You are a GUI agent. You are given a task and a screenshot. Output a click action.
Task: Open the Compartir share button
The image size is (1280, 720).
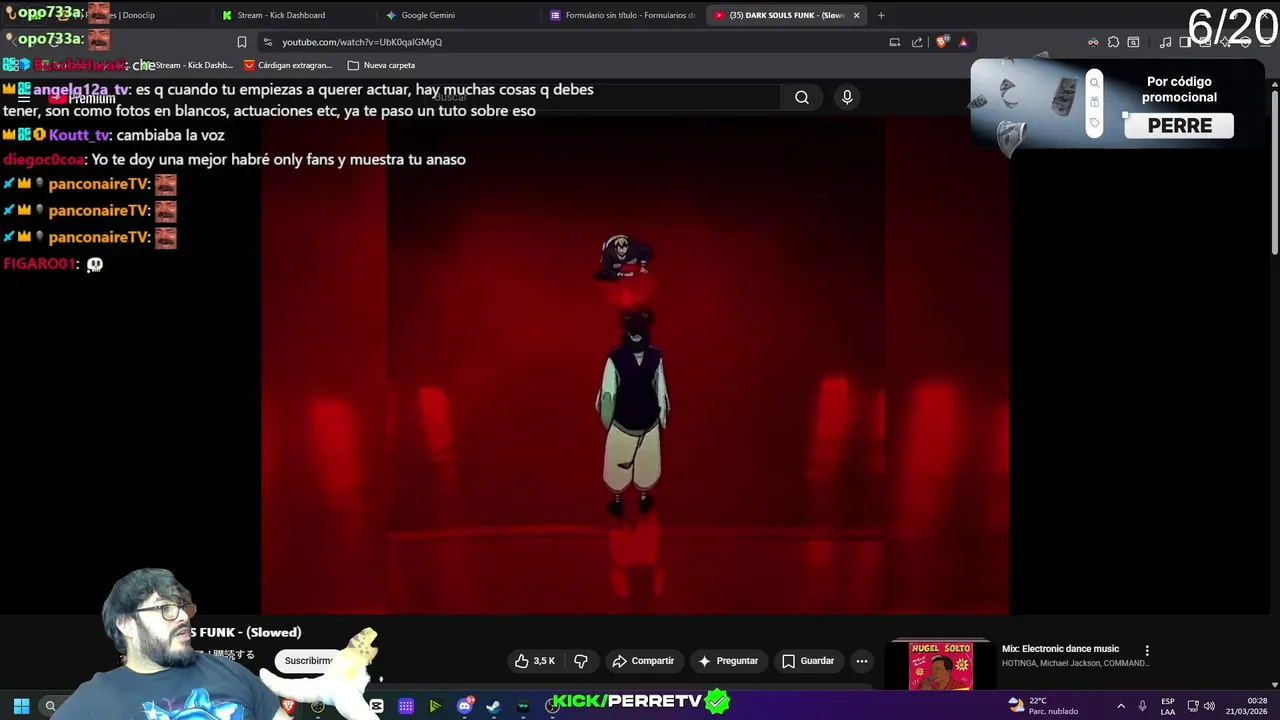tap(643, 661)
